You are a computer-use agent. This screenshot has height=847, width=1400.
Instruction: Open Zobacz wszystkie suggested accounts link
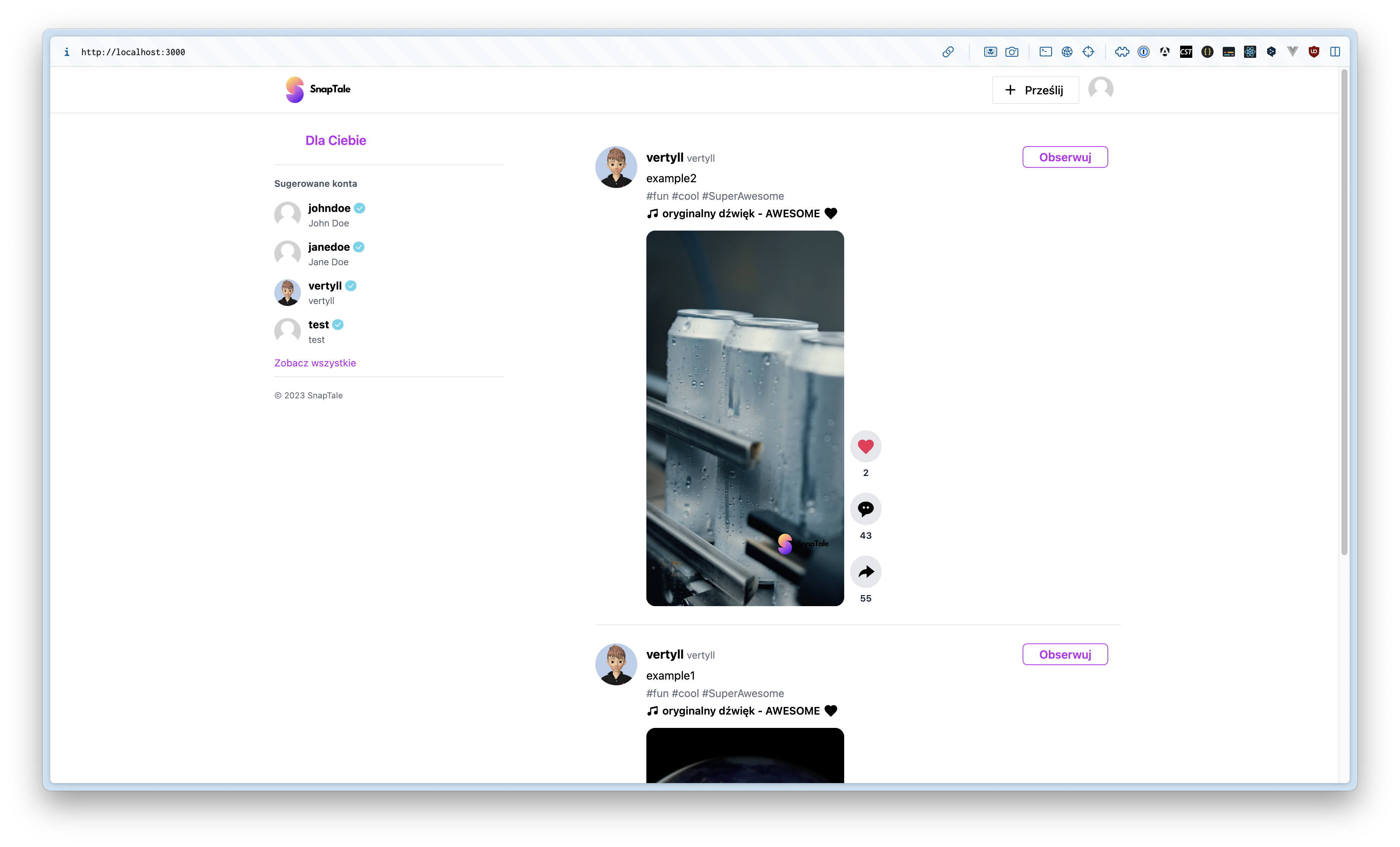(315, 363)
